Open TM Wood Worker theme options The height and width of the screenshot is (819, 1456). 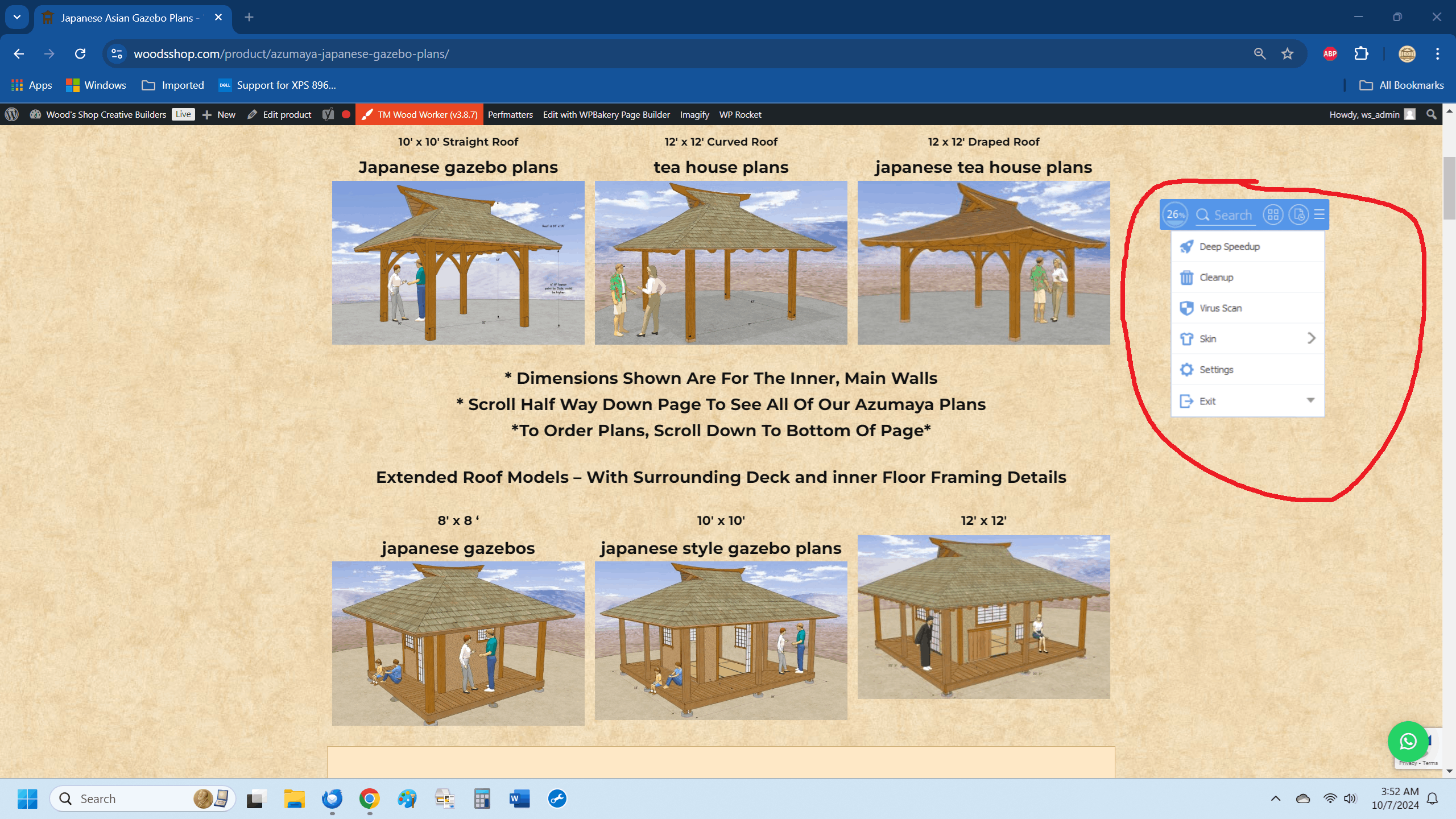419,114
